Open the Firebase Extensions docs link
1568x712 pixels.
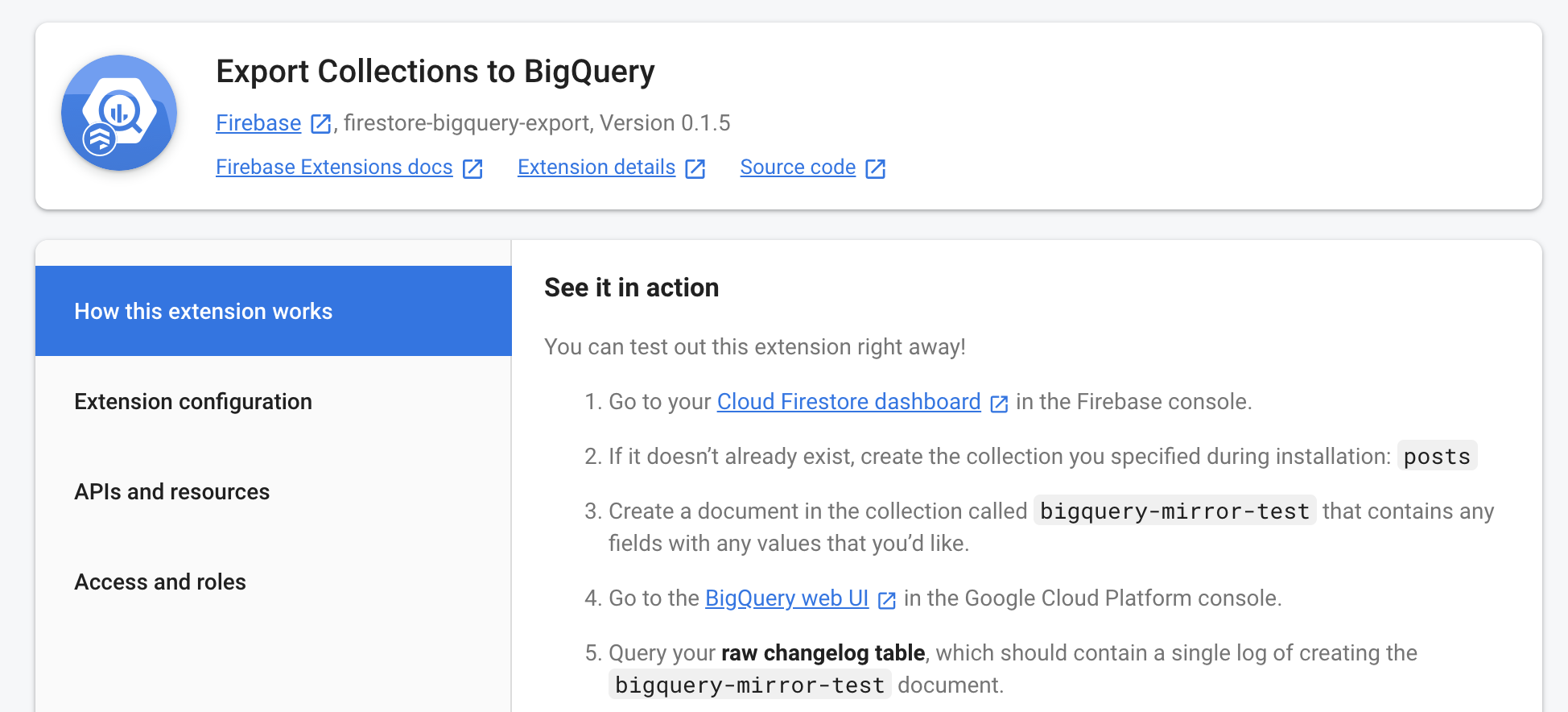(334, 167)
